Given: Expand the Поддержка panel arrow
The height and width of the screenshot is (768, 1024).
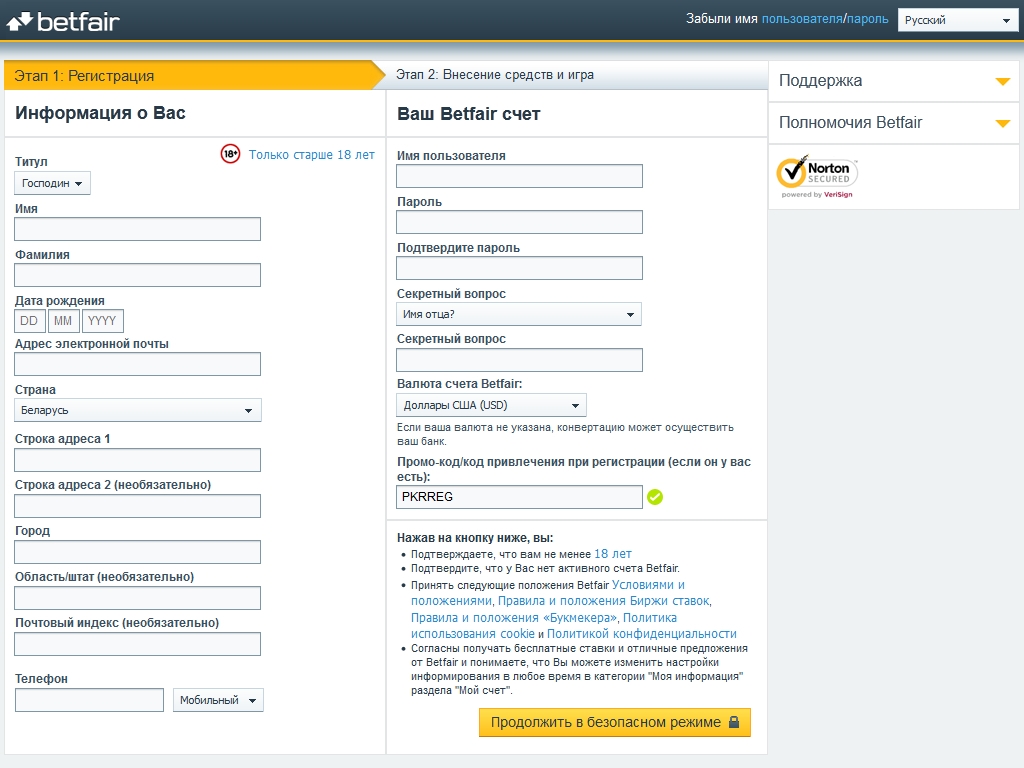Looking at the screenshot, I should coord(1002,81).
